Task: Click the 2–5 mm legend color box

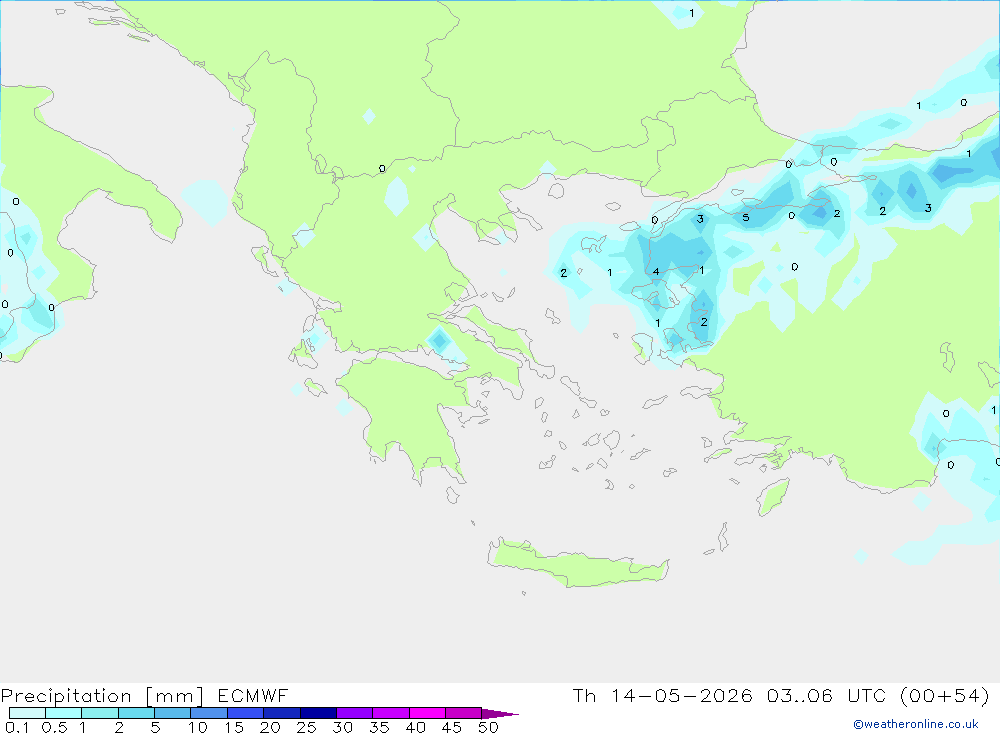Action: pos(136,713)
